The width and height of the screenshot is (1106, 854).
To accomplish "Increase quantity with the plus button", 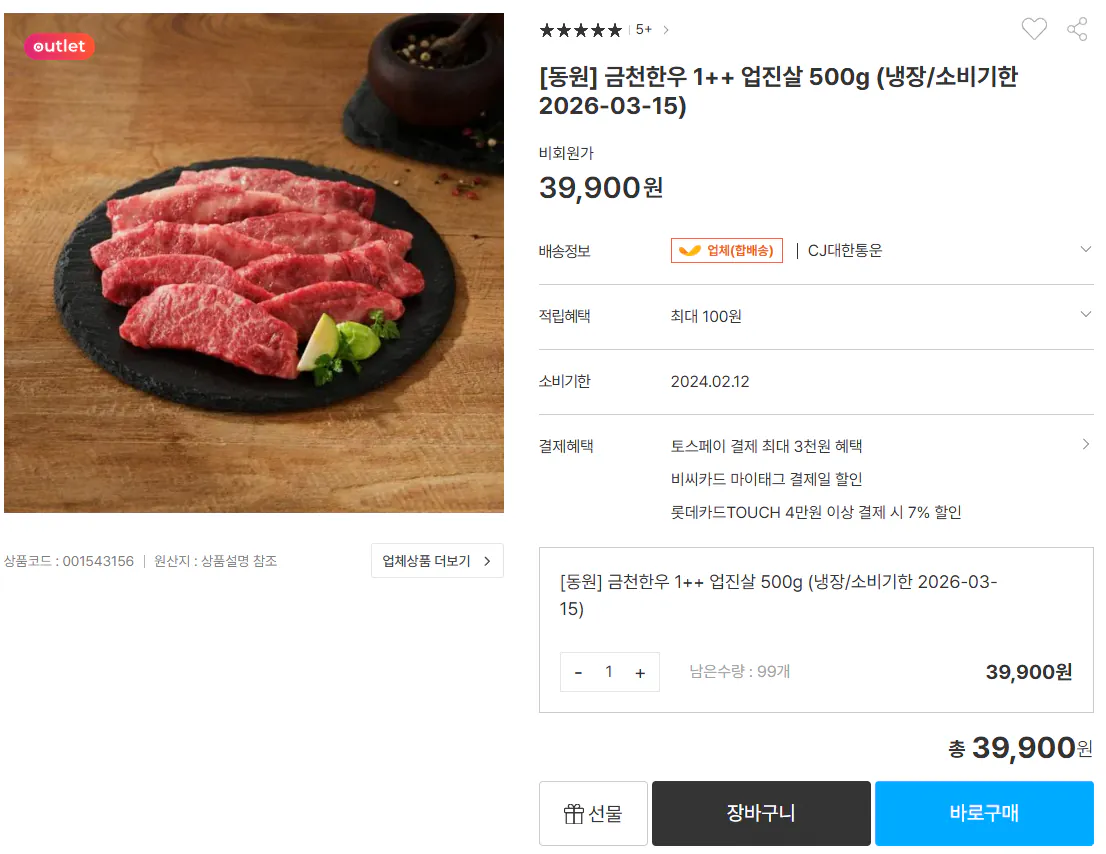I will pos(640,672).
